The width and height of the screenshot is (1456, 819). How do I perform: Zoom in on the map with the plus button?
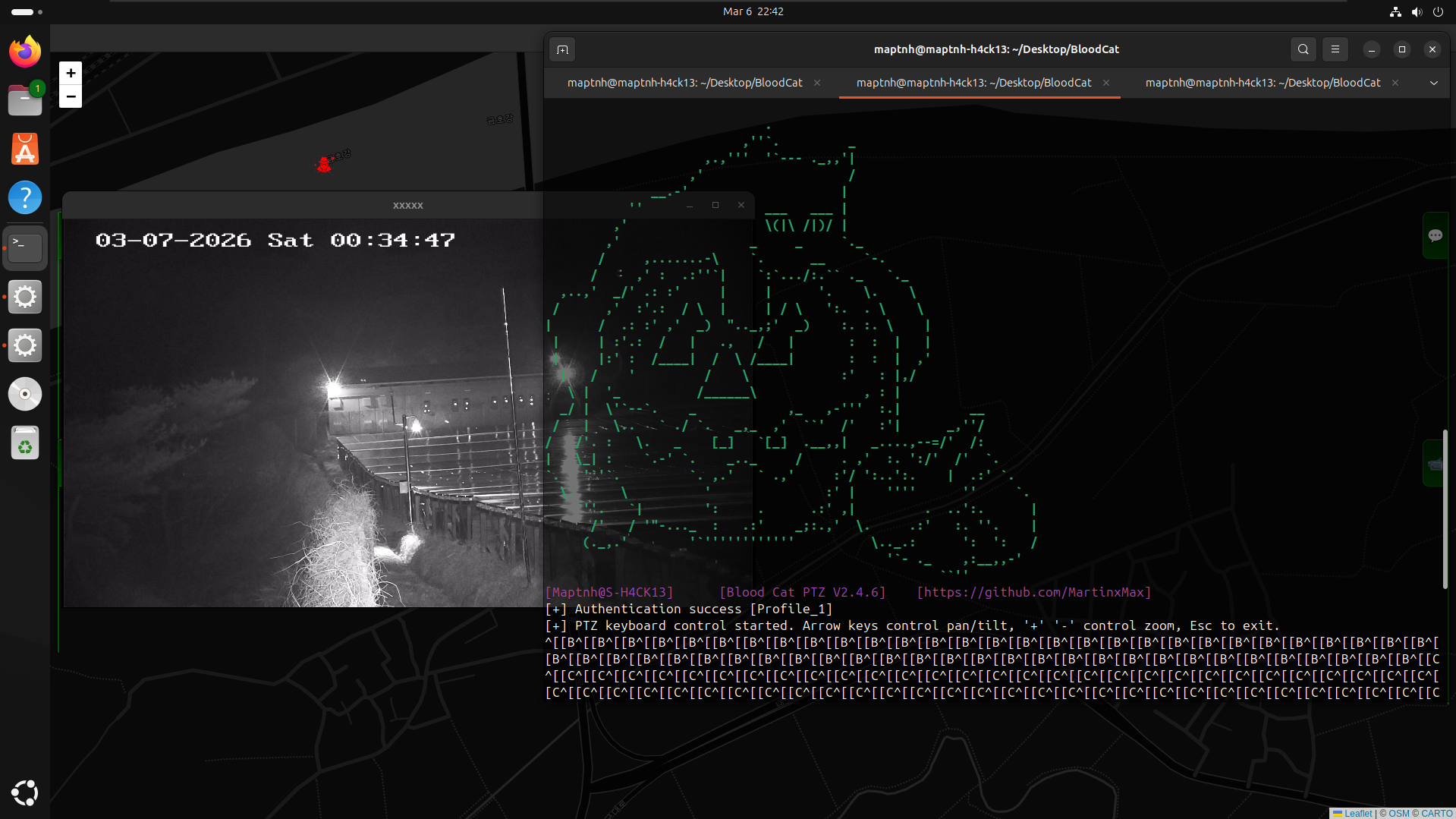click(71, 73)
